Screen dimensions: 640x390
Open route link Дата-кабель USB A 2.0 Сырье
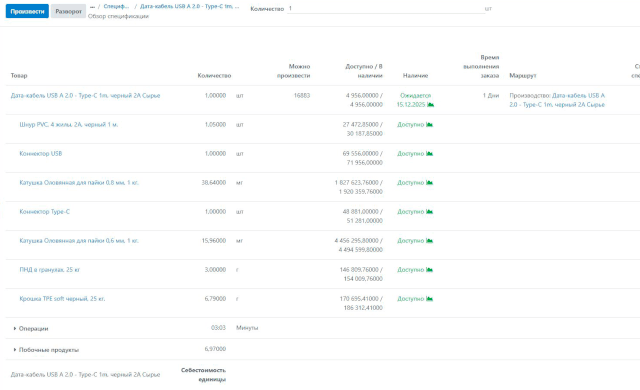[x=557, y=100]
